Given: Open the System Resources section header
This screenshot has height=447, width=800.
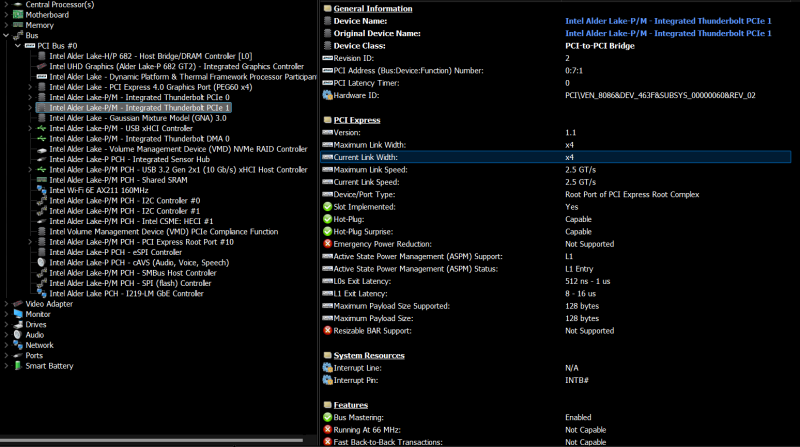Looking at the screenshot, I should click(x=369, y=355).
